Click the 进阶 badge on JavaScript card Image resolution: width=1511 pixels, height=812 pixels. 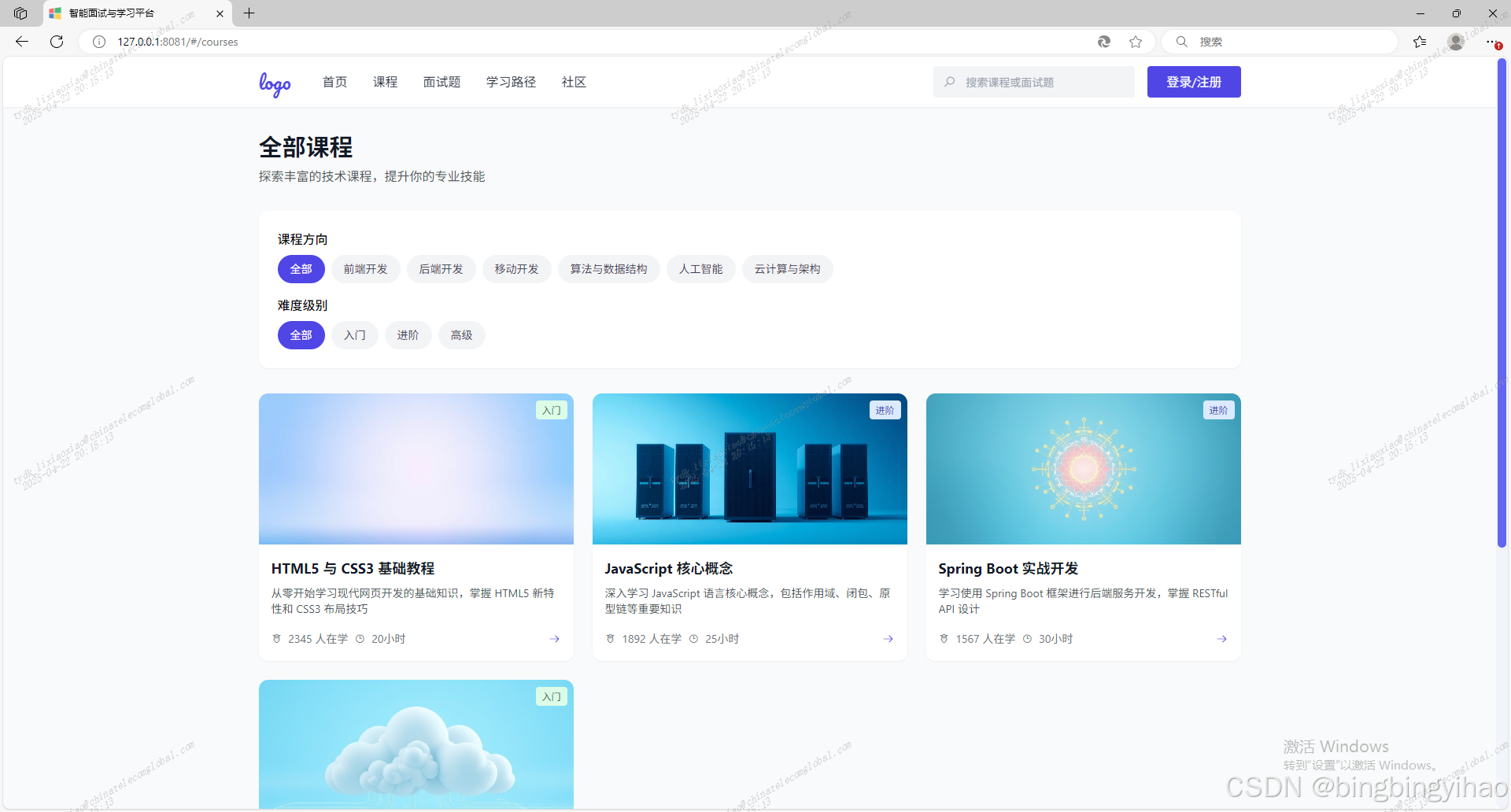[885, 410]
